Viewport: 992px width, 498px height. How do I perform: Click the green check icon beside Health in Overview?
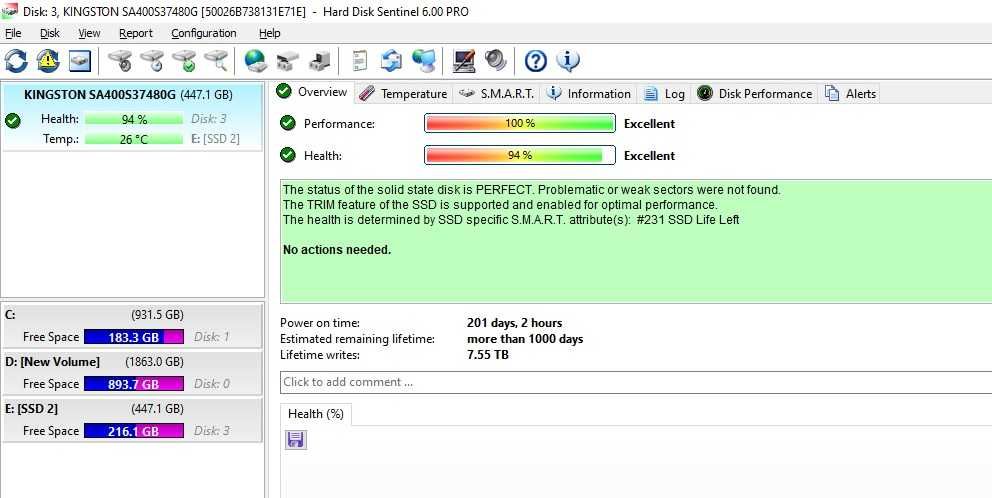click(288, 155)
